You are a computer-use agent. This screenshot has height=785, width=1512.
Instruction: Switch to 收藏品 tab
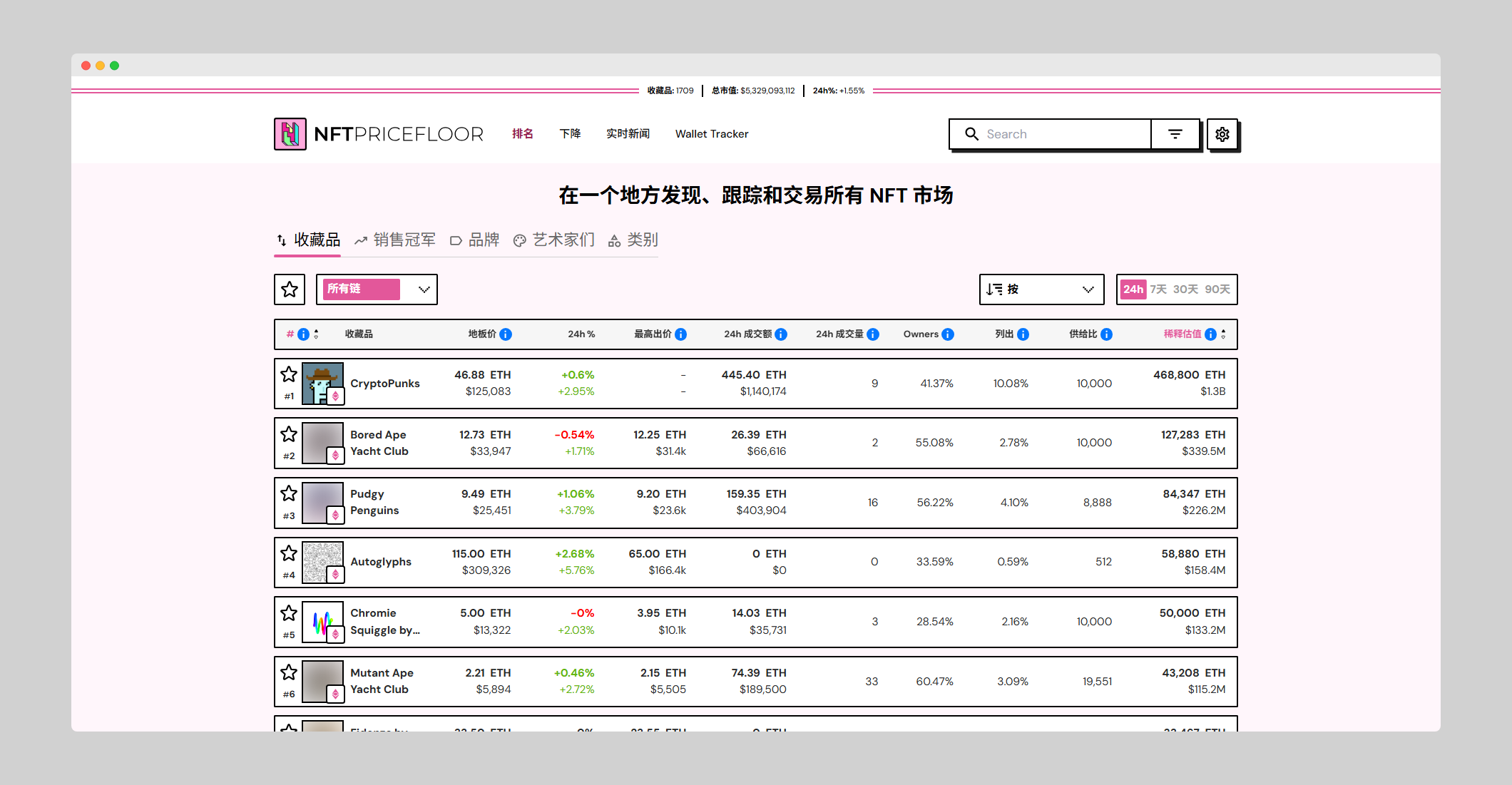pos(308,240)
